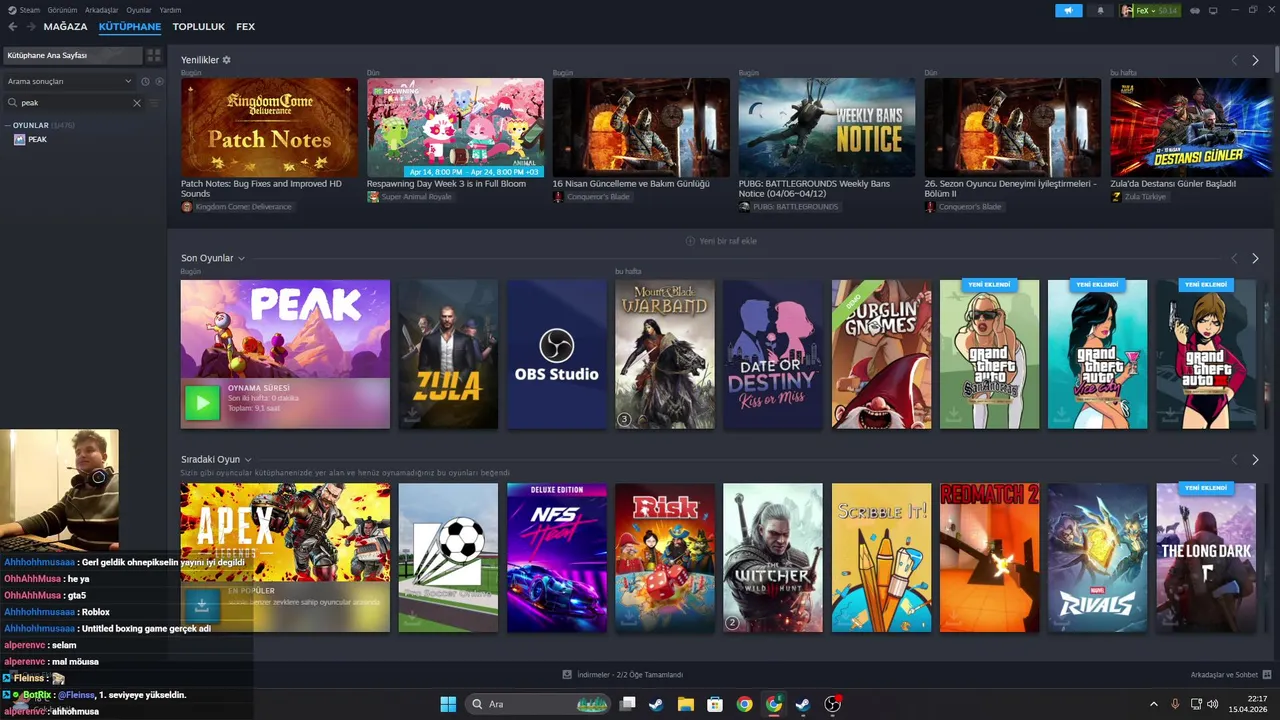Open the Arkadaşlar menu
The height and width of the screenshot is (720, 1280).
[101, 10]
